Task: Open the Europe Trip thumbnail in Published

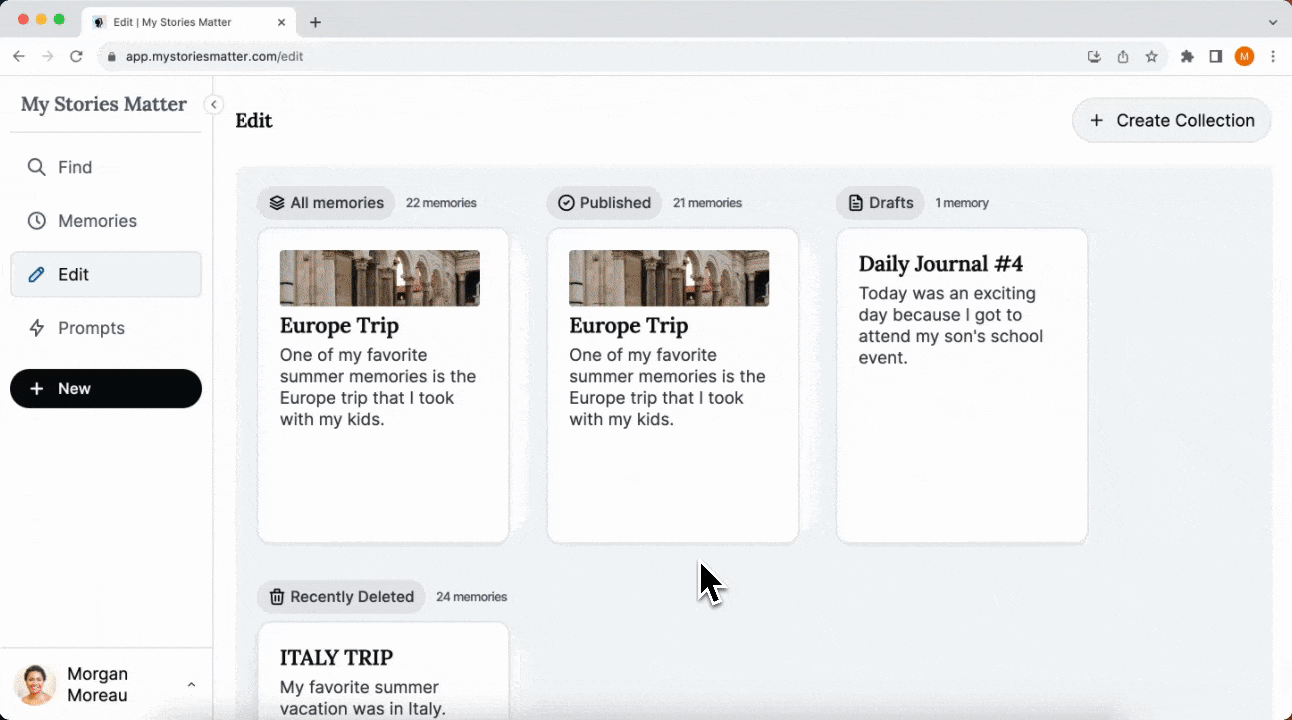Action: (669, 278)
